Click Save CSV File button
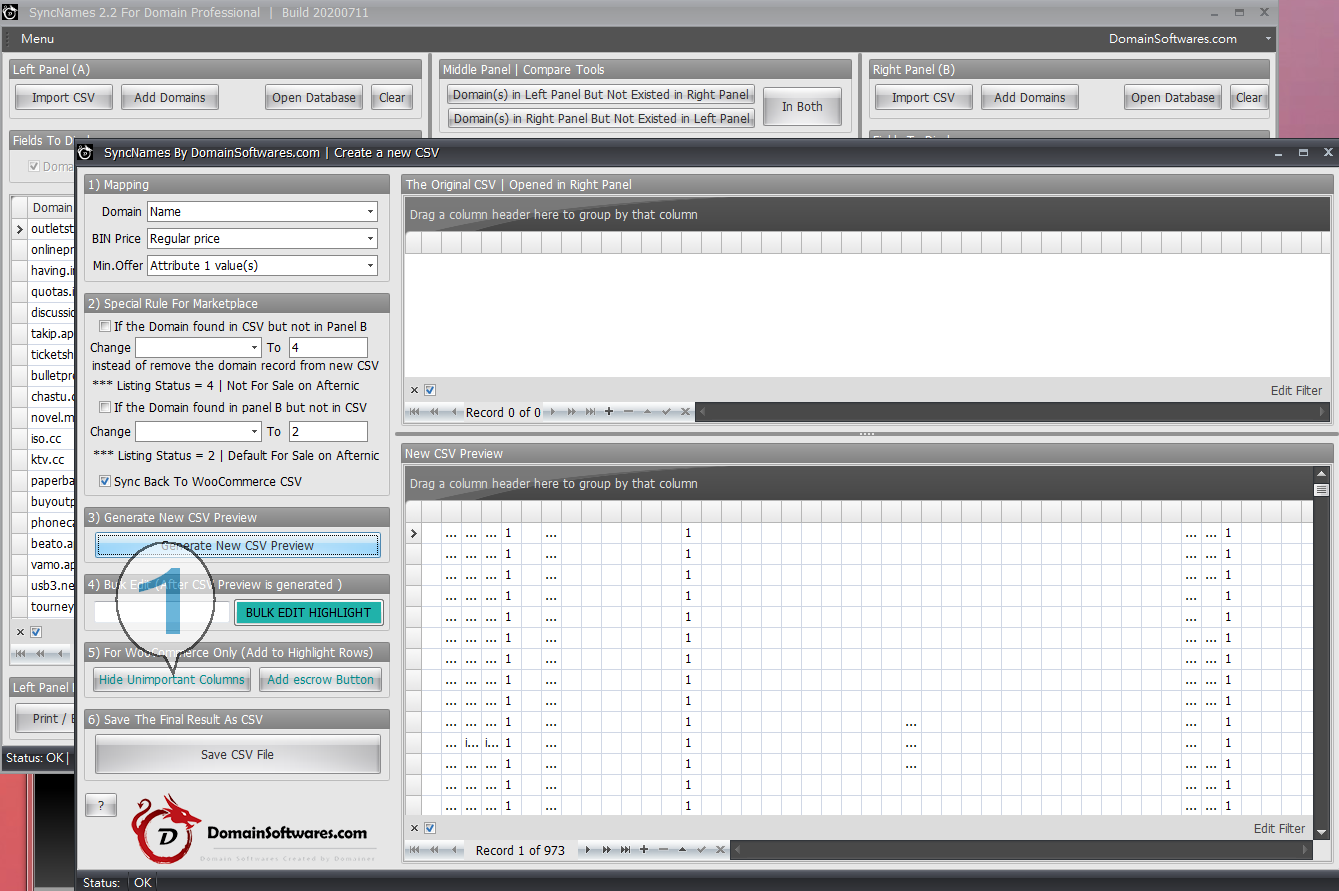This screenshot has height=891, width=1339. click(x=238, y=755)
